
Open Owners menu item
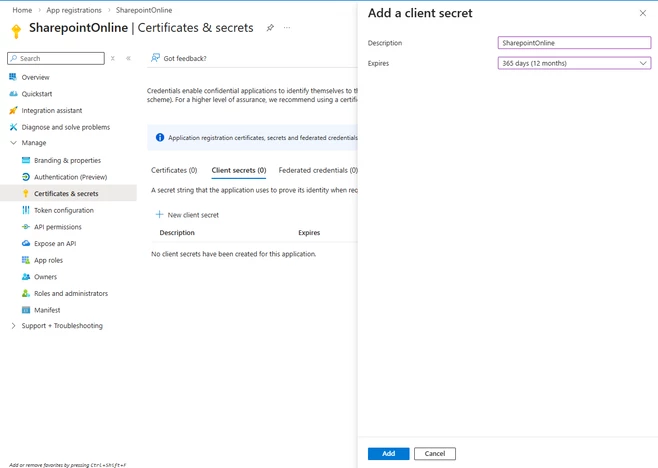tap(45, 277)
